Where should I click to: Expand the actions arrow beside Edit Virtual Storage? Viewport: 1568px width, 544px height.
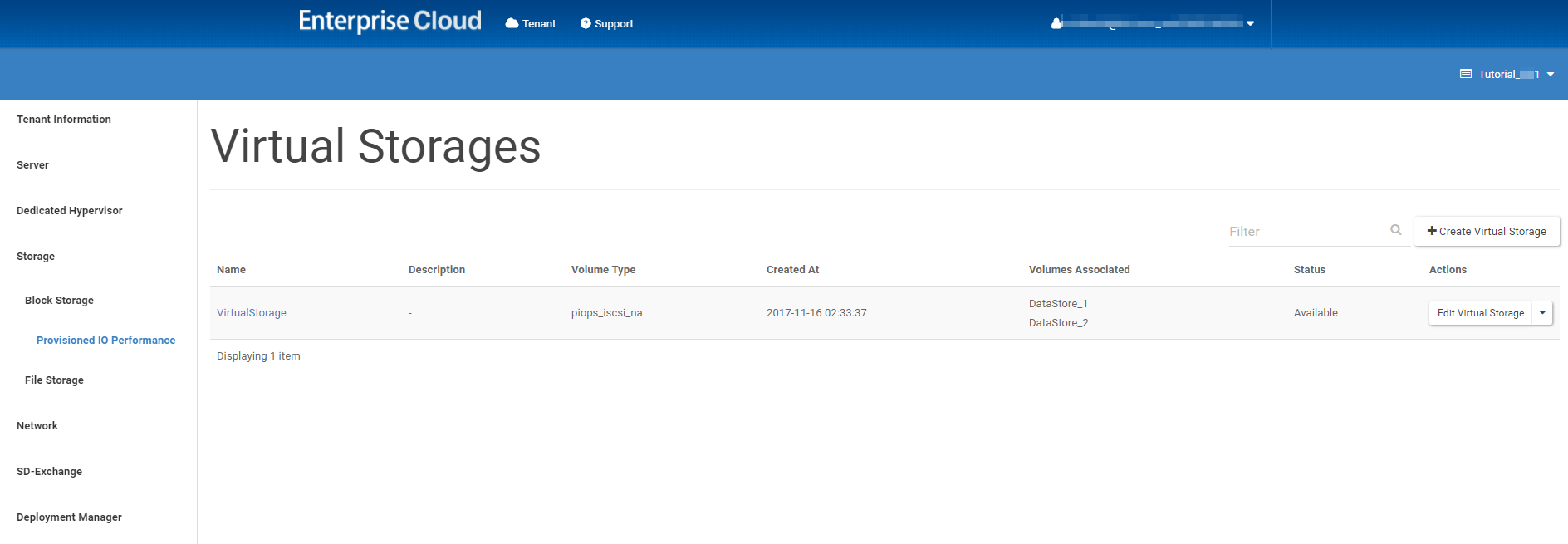click(x=1542, y=313)
